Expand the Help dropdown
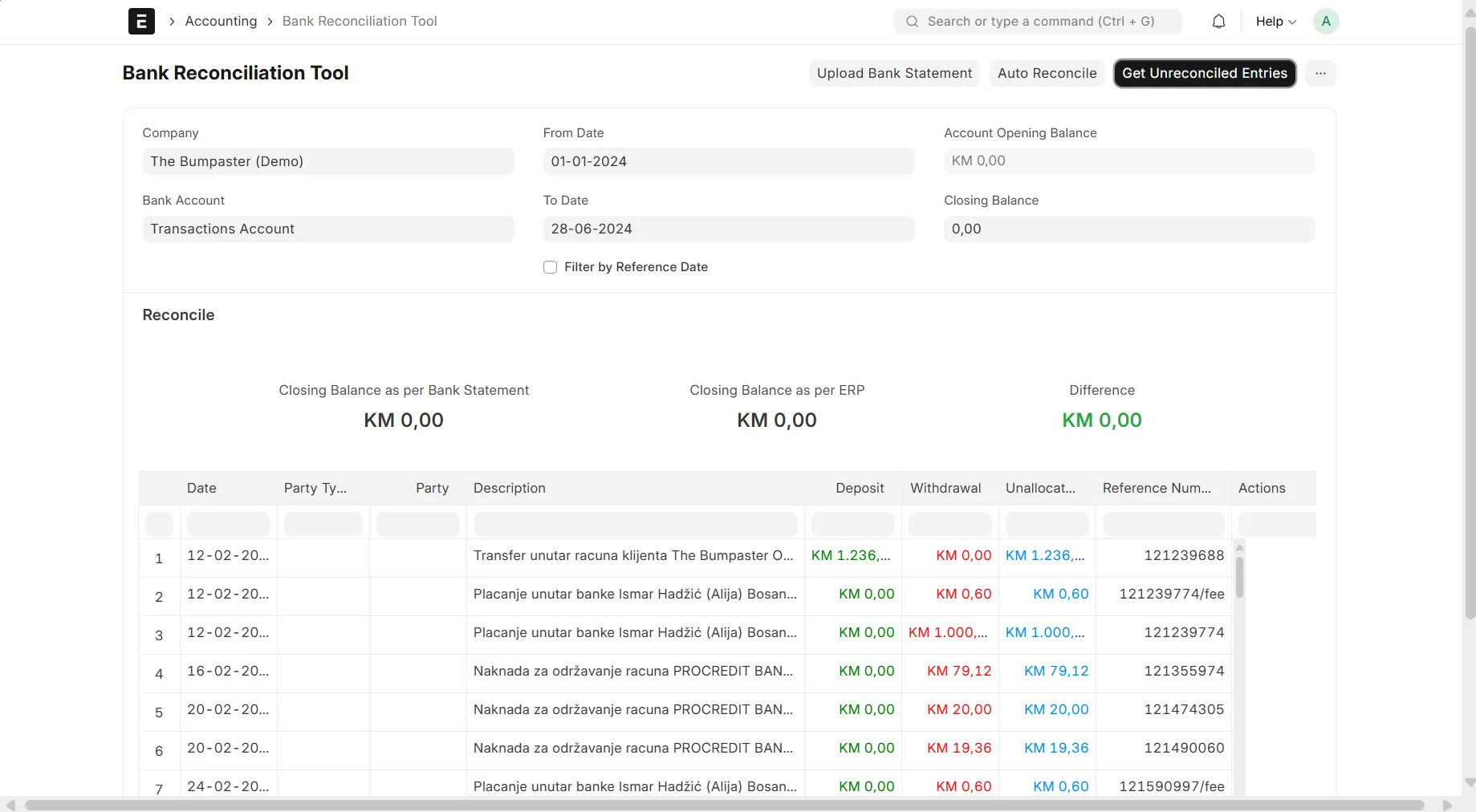Image resolution: width=1476 pixels, height=812 pixels. (x=1275, y=22)
